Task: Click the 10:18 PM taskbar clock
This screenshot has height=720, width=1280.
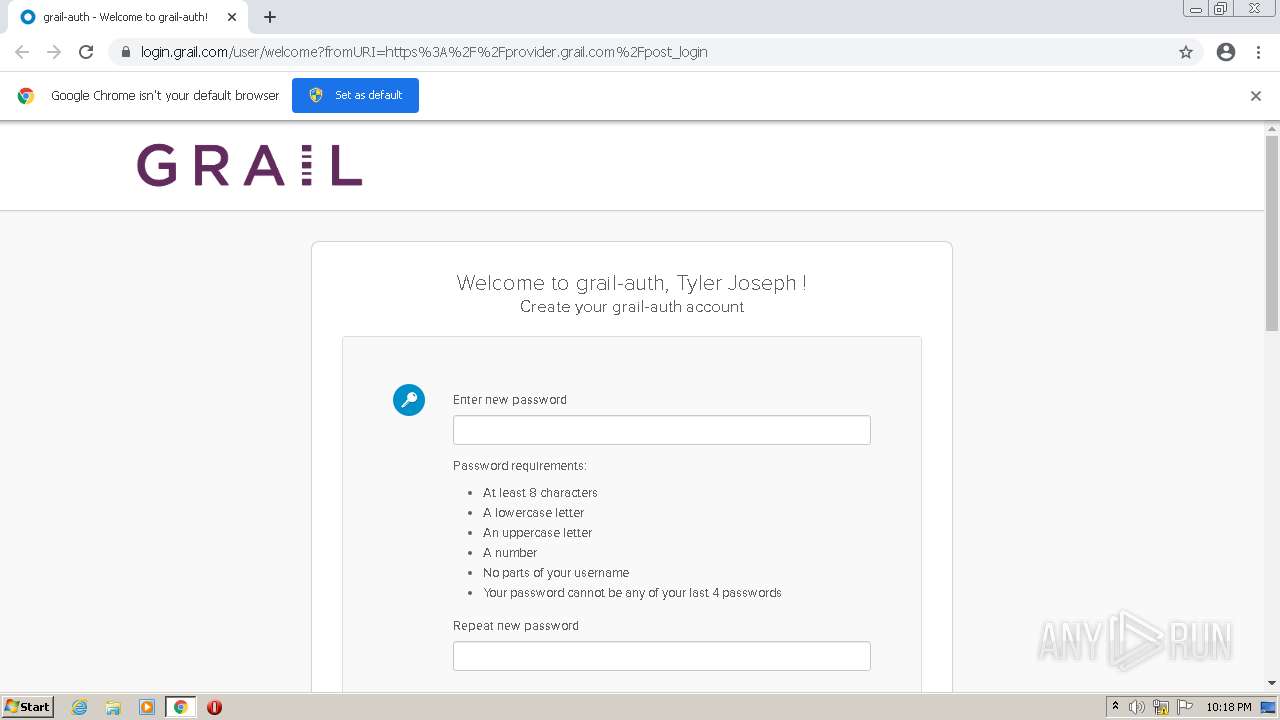Action: (x=1229, y=707)
